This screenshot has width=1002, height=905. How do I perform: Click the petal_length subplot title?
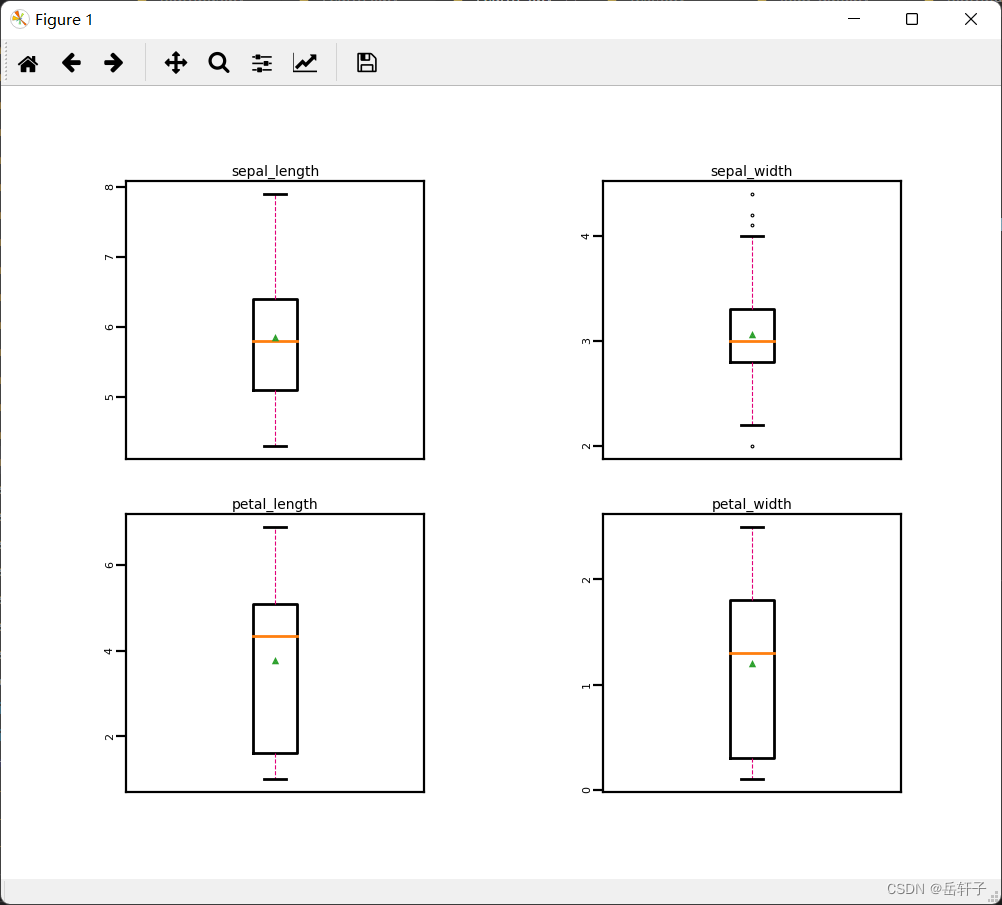pyautogui.click(x=275, y=504)
